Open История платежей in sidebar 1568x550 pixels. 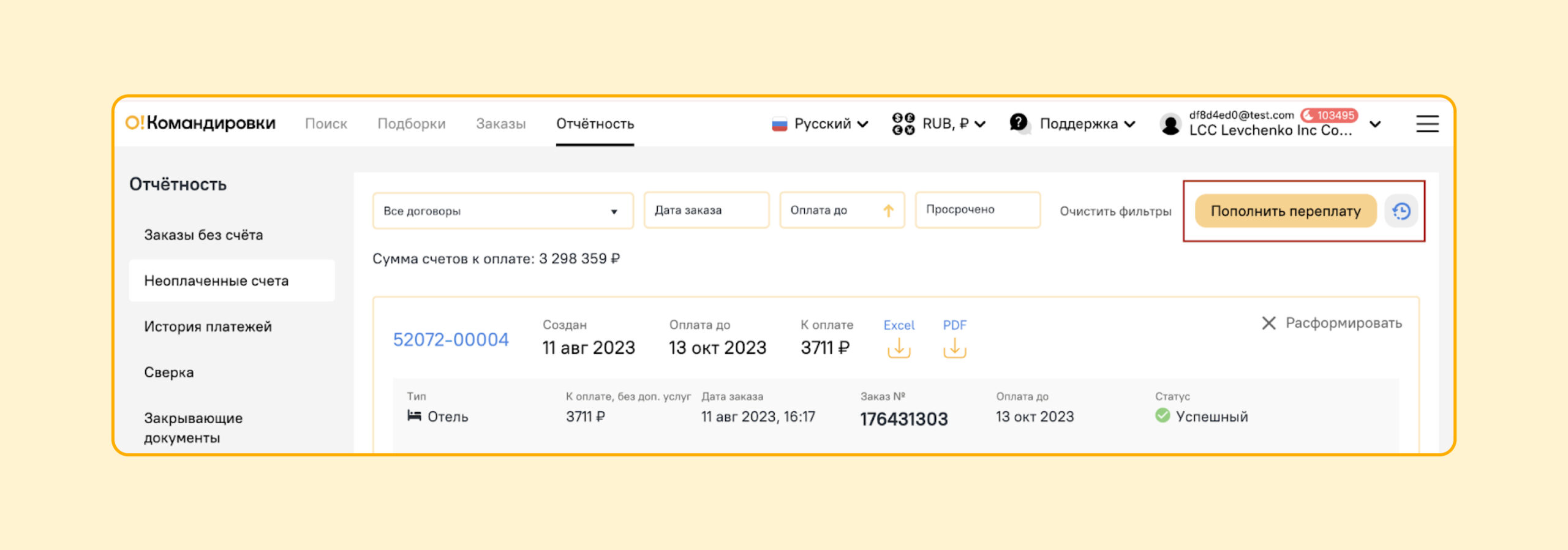pos(208,326)
